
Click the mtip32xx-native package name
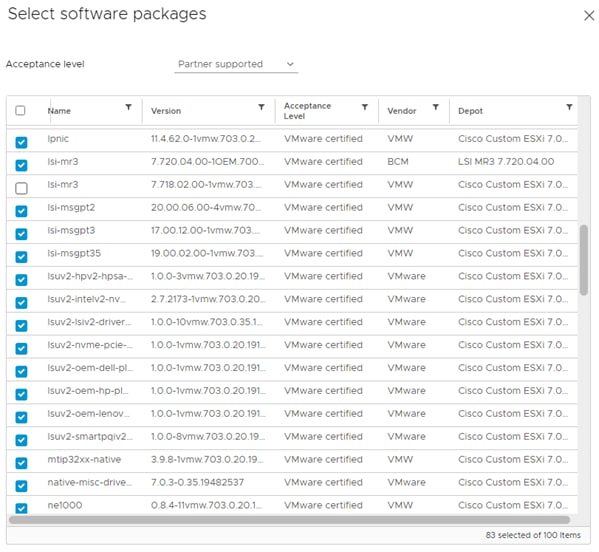click(84, 460)
